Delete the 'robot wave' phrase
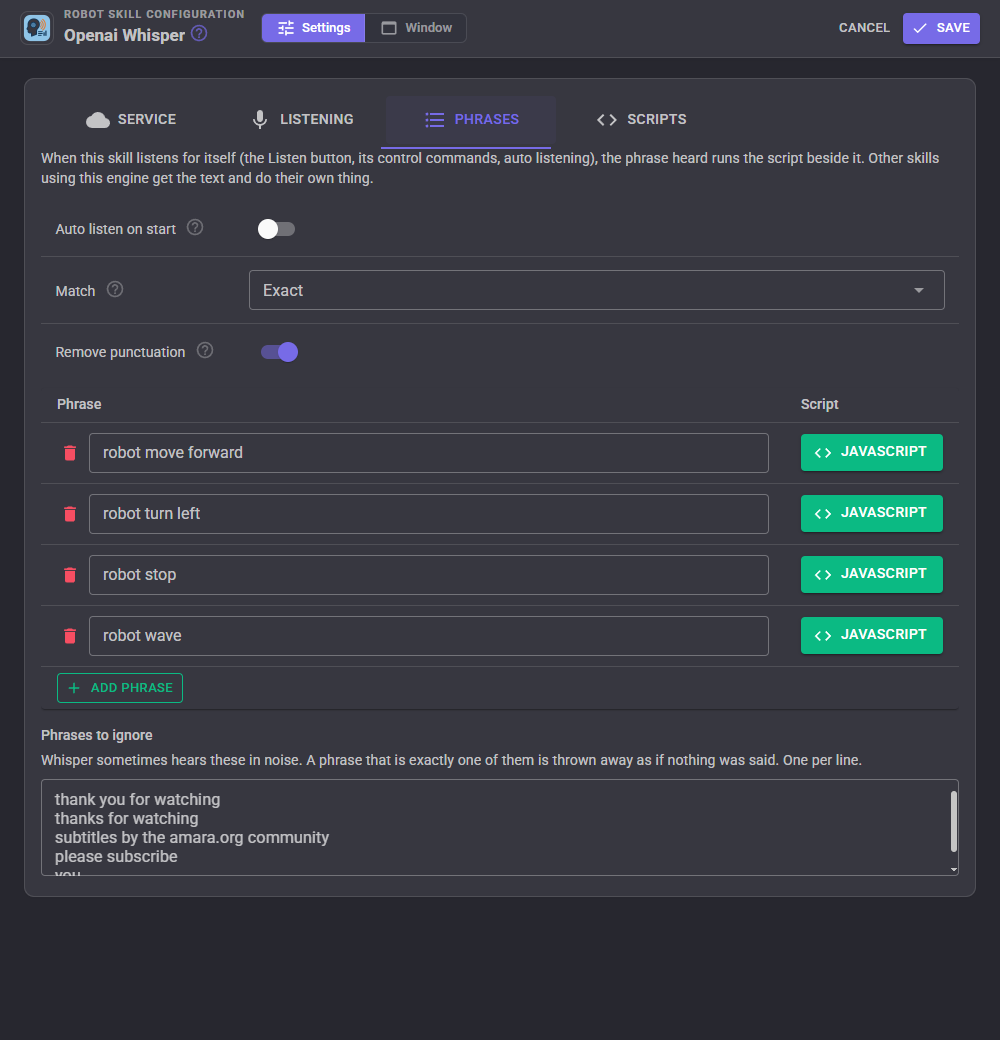Screen dimensions: 1000x1040 (70, 636)
